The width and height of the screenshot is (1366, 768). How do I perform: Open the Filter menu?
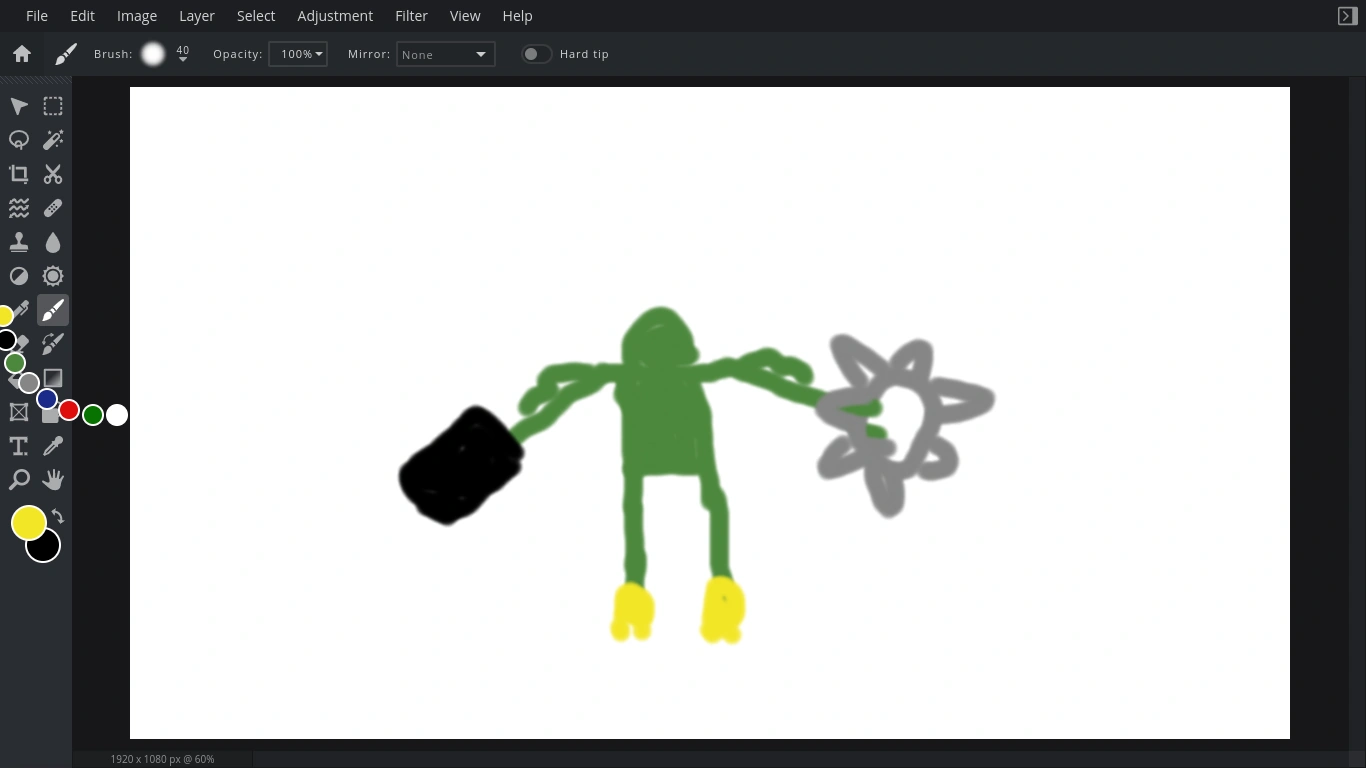click(x=411, y=16)
